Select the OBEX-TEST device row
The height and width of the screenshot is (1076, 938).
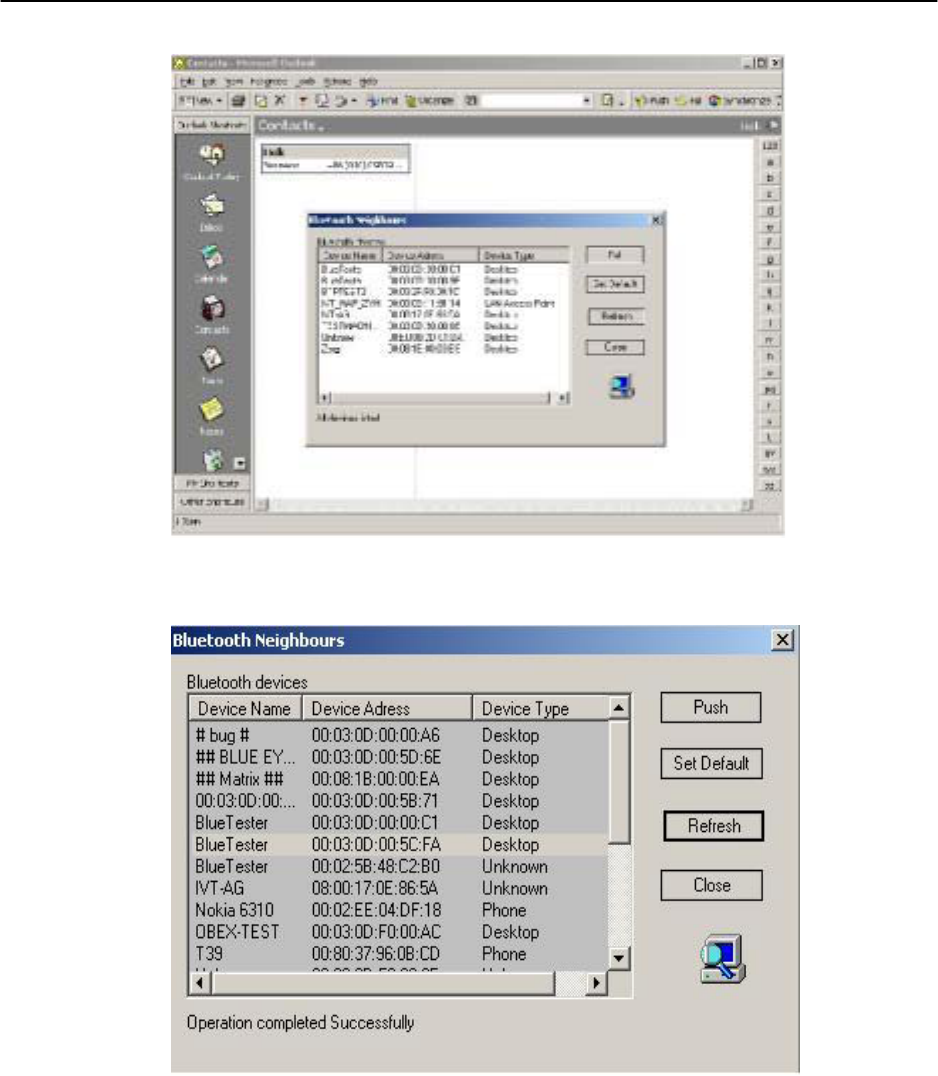pyautogui.click(x=399, y=932)
